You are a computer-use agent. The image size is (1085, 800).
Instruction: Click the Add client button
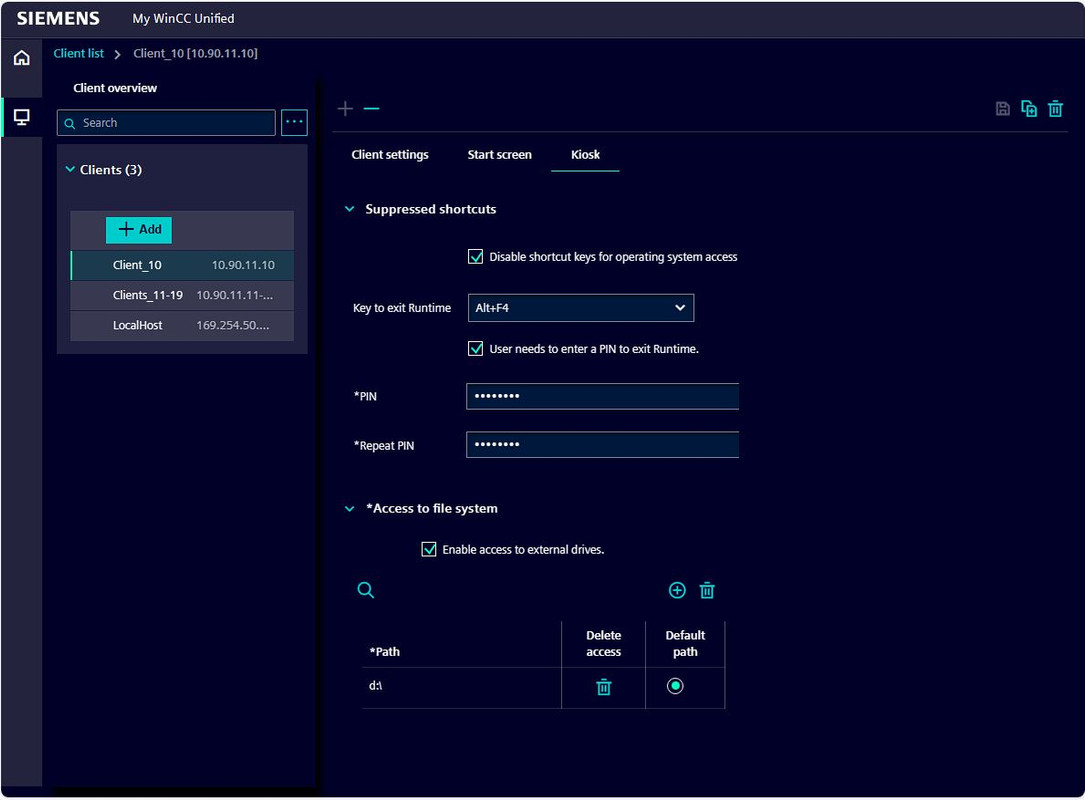[x=139, y=230]
